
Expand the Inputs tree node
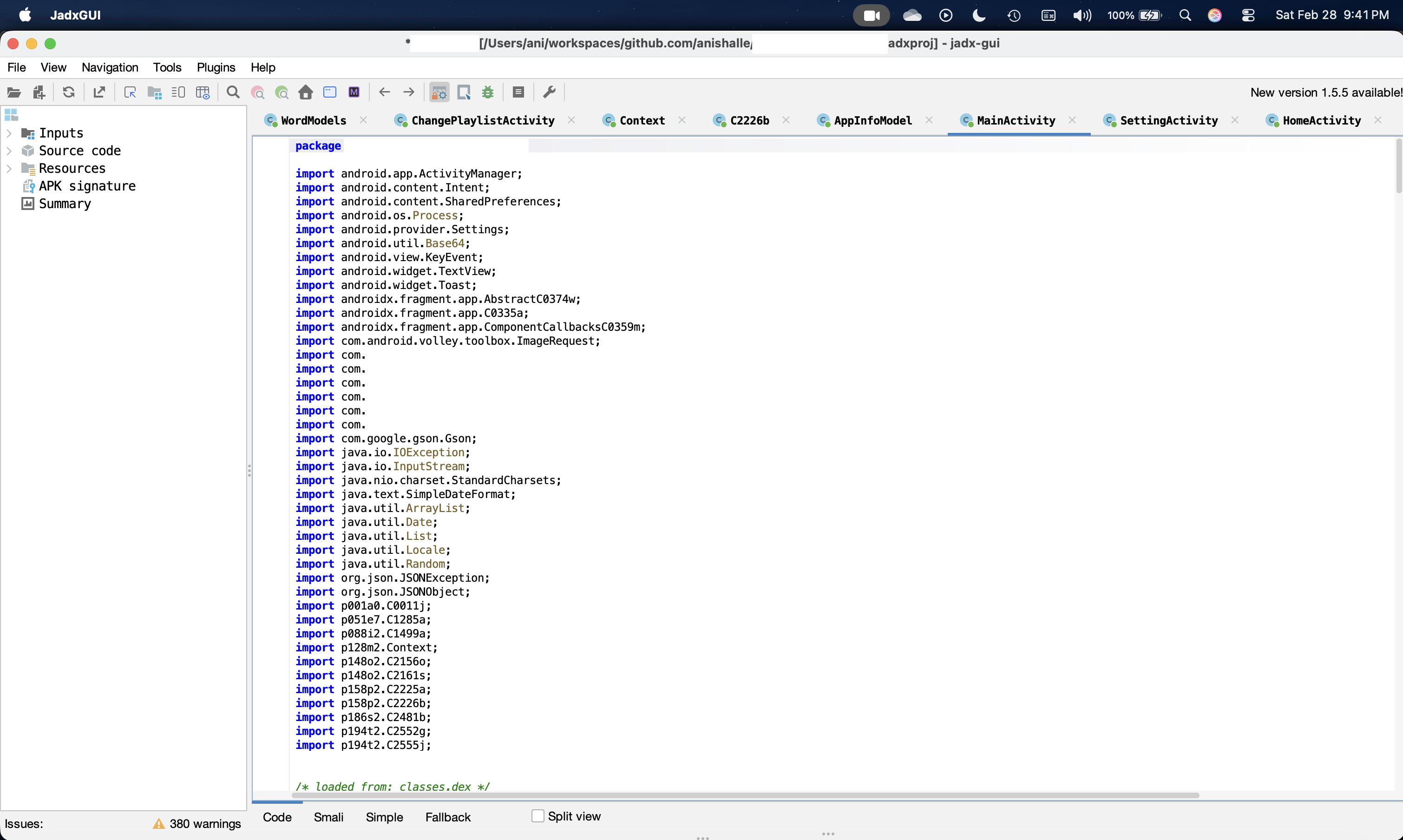[9, 132]
